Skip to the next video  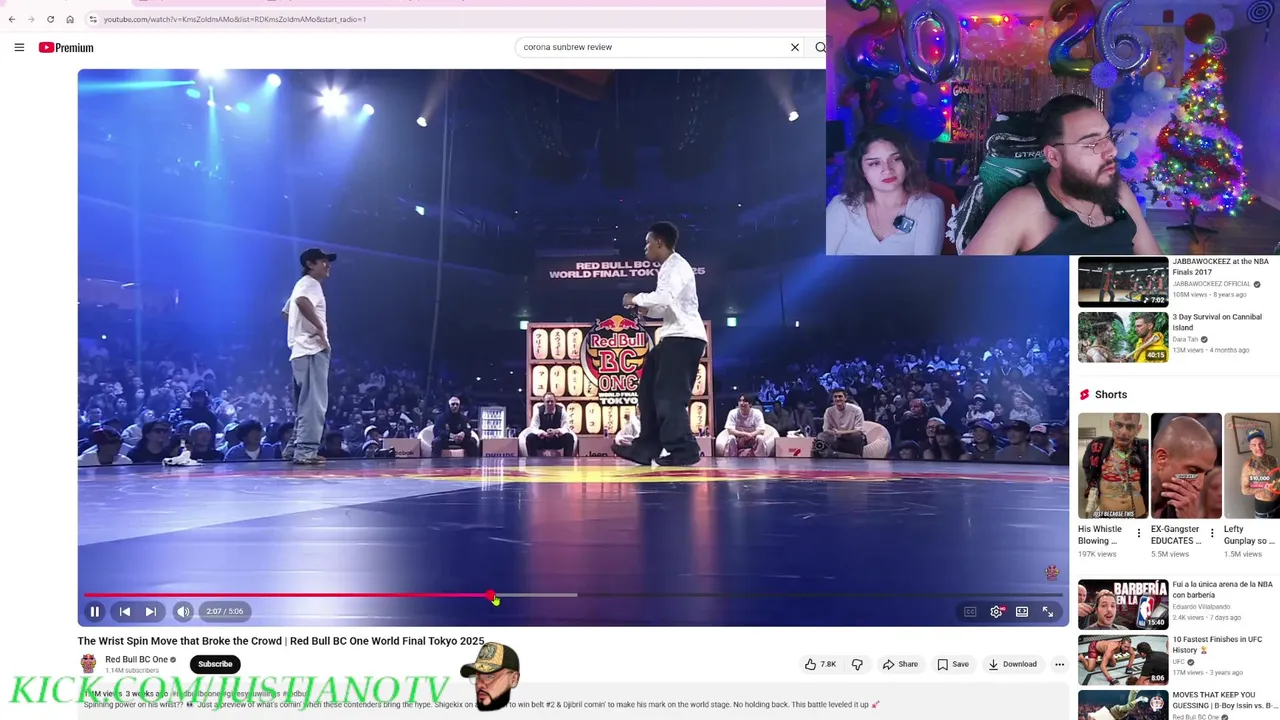151,611
